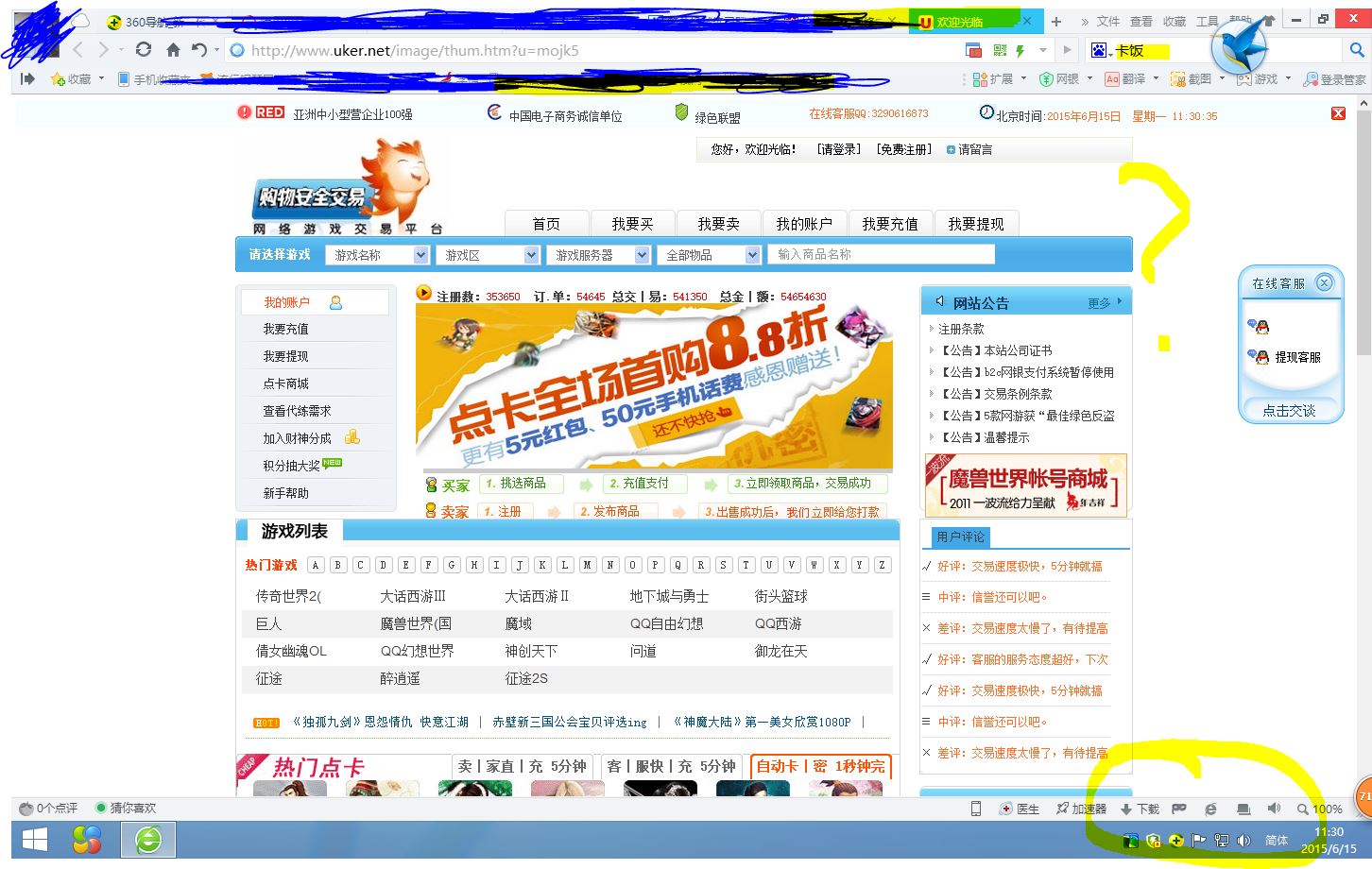Click 点击交谈 button in service panel
This screenshot has width=1372, height=869.
tap(1290, 411)
